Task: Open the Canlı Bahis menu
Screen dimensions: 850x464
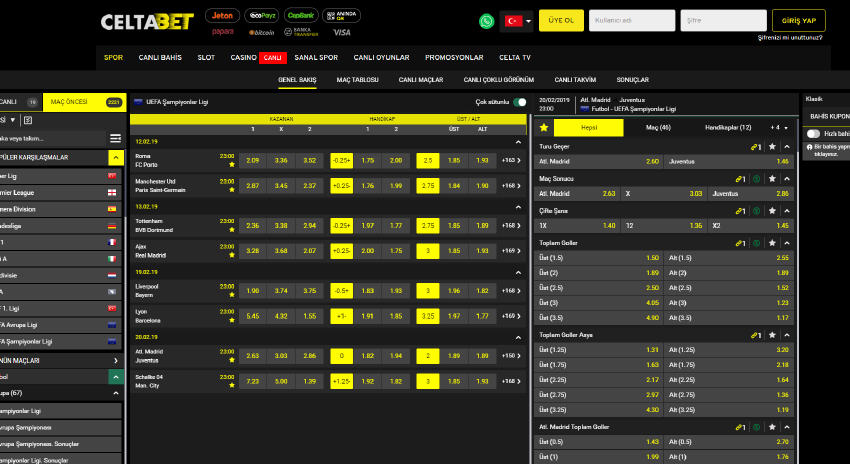Action: (x=160, y=57)
